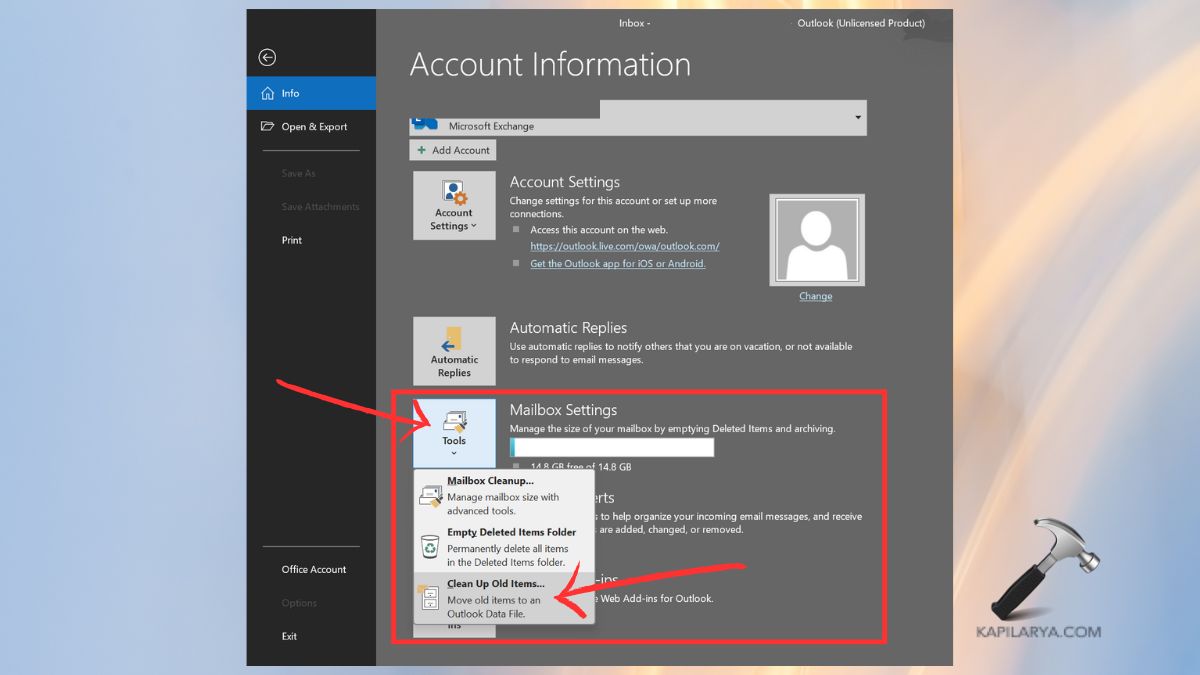Screen dimensions: 1200x675
Task: Click the profile picture placeholder
Action: pyautogui.click(x=816, y=239)
